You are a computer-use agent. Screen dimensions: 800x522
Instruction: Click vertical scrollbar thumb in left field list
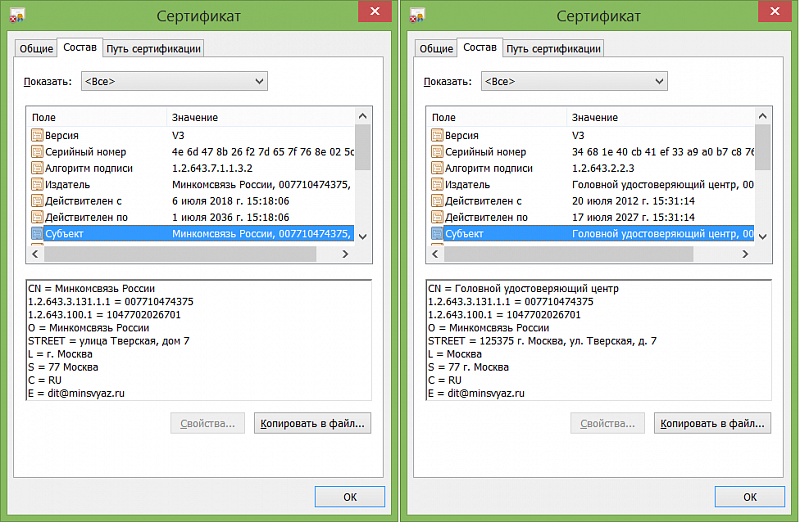[363, 147]
